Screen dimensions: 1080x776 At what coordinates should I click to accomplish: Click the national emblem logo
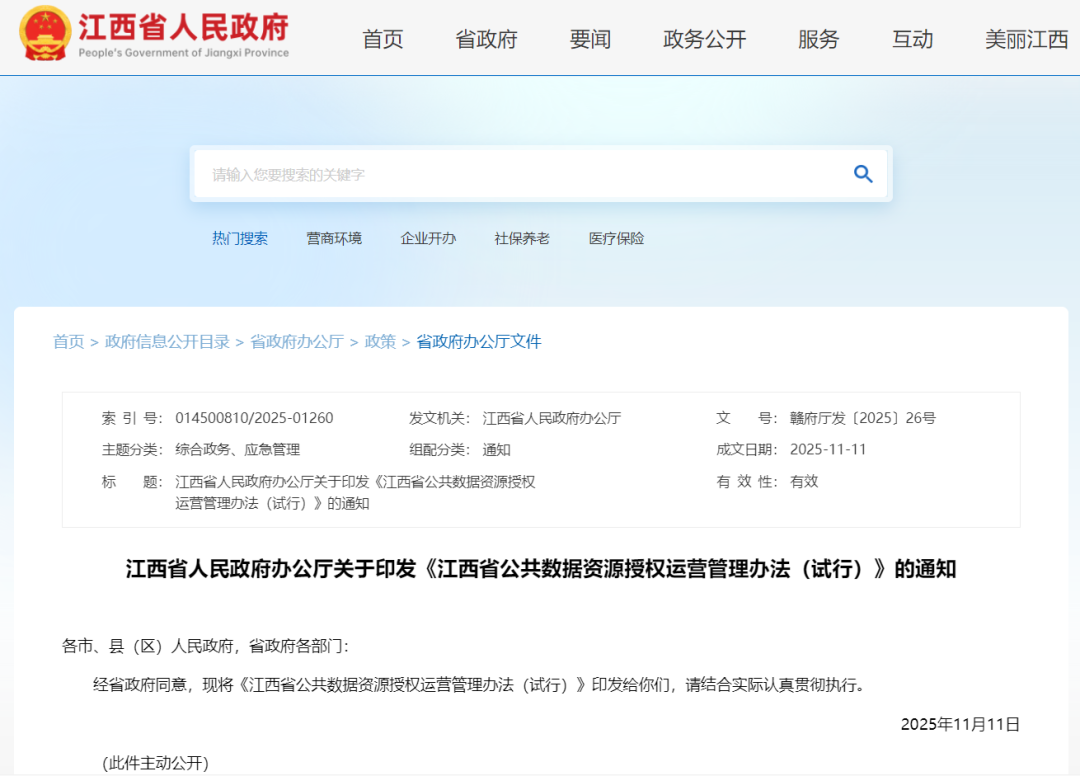pyautogui.click(x=45, y=34)
